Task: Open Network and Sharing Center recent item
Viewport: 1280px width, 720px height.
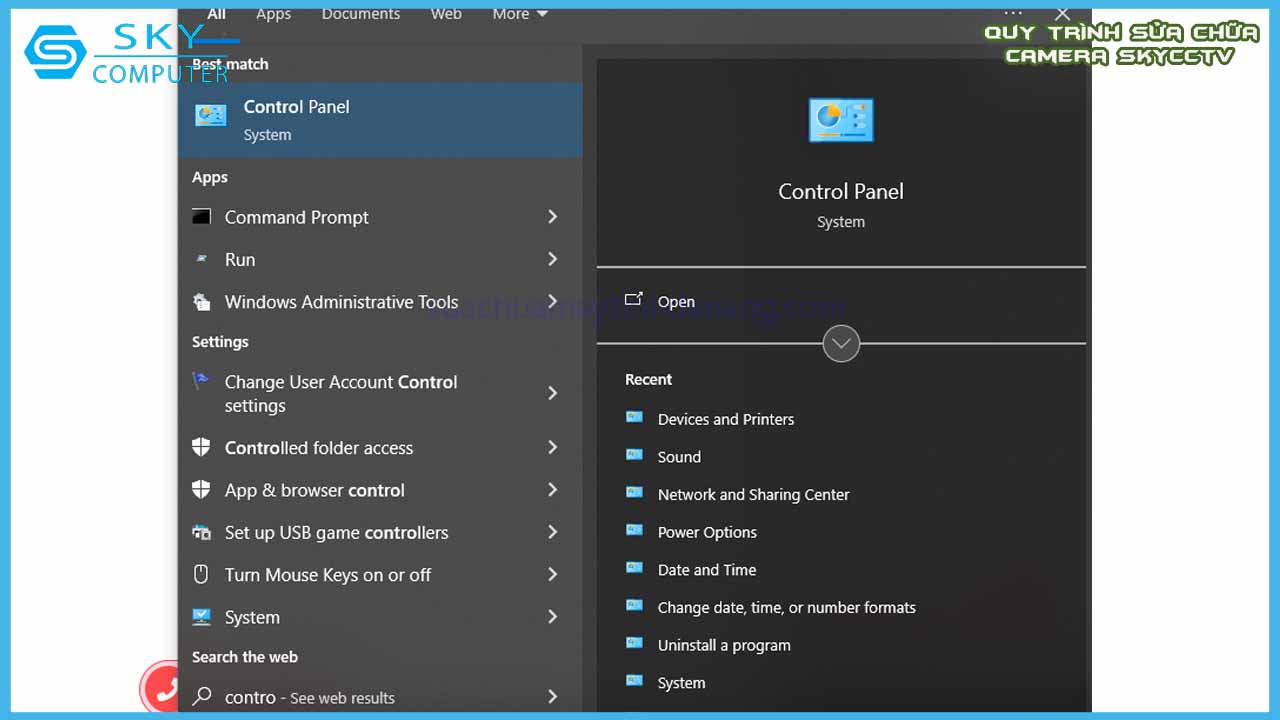Action: [x=753, y=495]
